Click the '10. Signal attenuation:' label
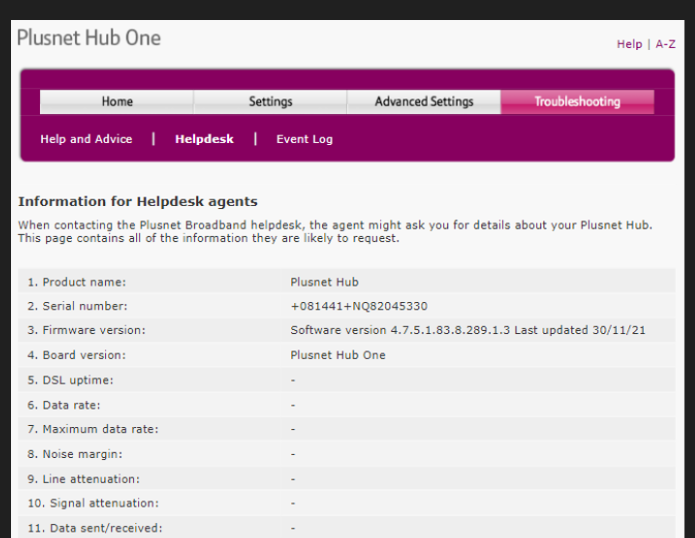The width and height of the screenshot is (695, 538). (93, 503)
